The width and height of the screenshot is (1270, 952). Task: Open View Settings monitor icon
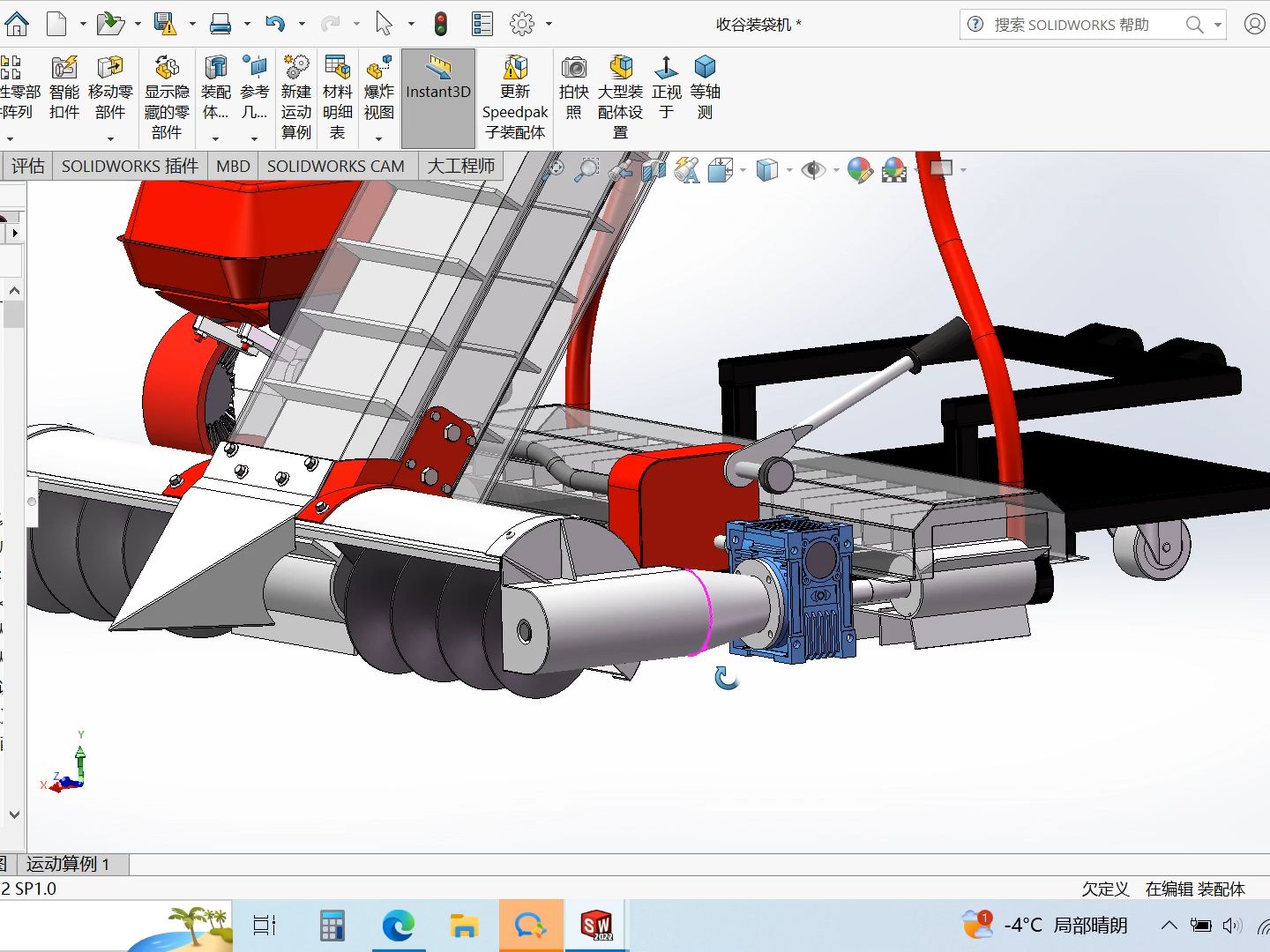(941, 168)
